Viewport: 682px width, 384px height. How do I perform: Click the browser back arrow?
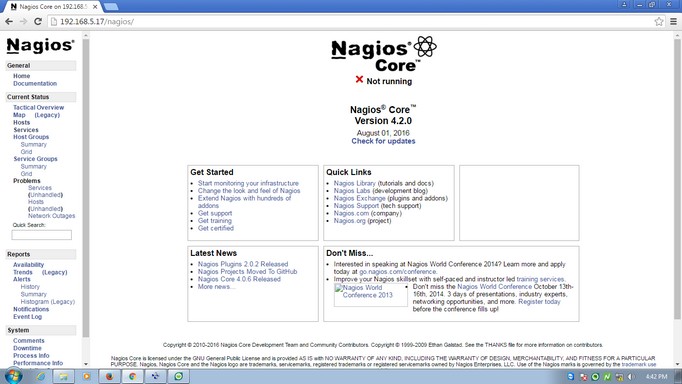pyautogui.click(x=9, y=21)
